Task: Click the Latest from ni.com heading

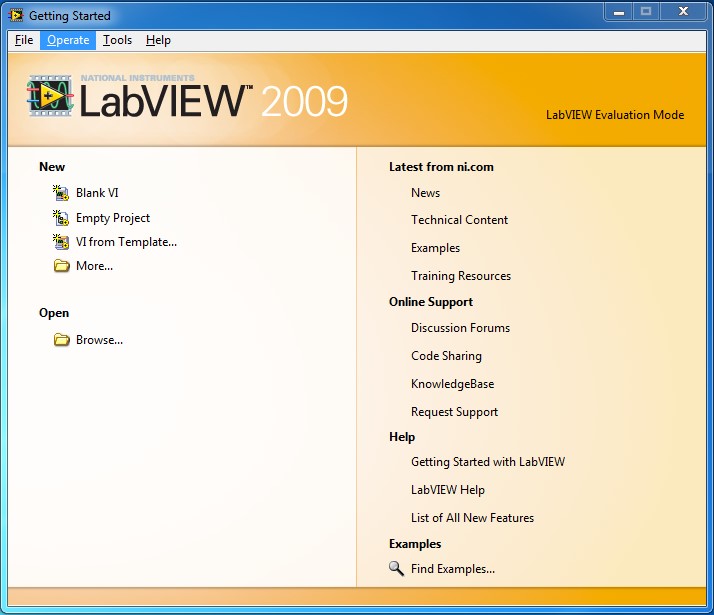Action: (441, 167)
